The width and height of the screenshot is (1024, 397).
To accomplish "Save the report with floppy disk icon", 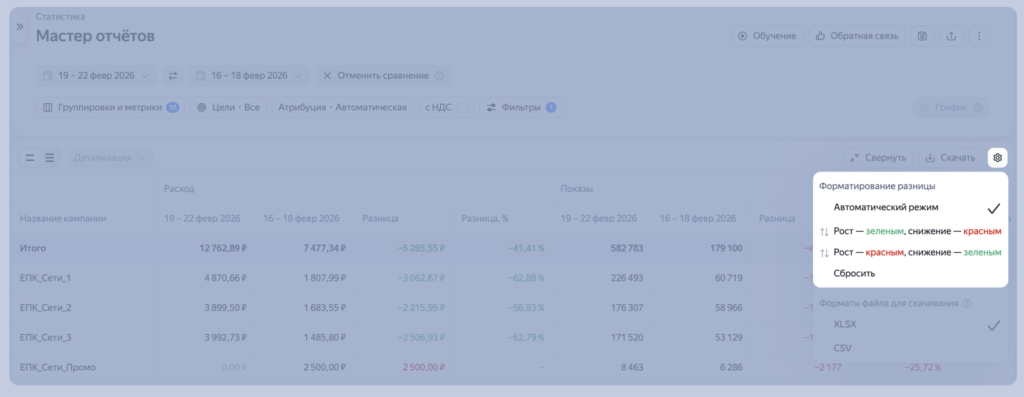I will coord(922,36).
